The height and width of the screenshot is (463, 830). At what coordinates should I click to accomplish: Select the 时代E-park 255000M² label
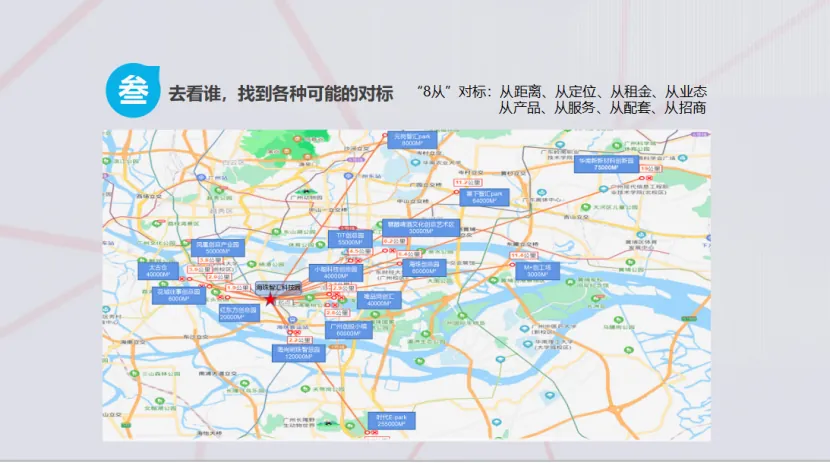pos(392,421)
